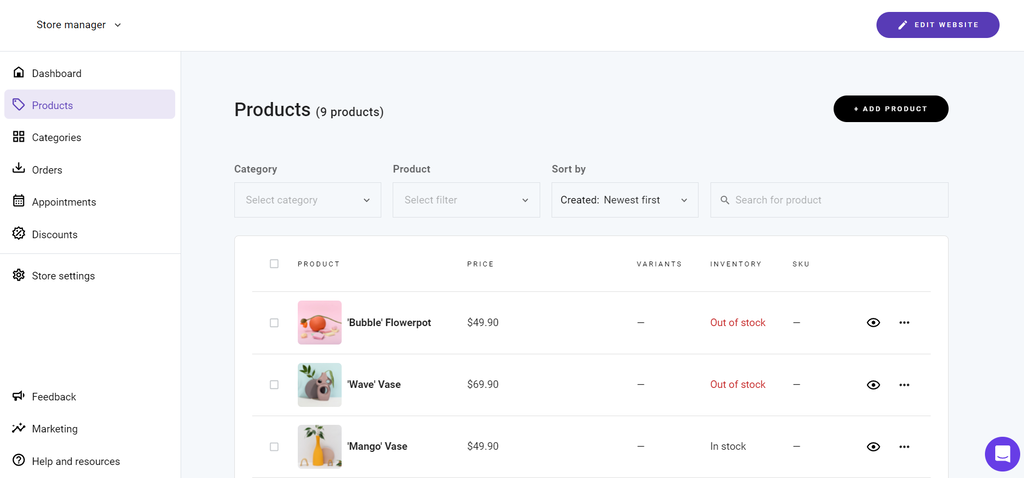Screen dimensions: 1024x478
Task: Click the Appointments calendar icon
Action: (18, 201)
